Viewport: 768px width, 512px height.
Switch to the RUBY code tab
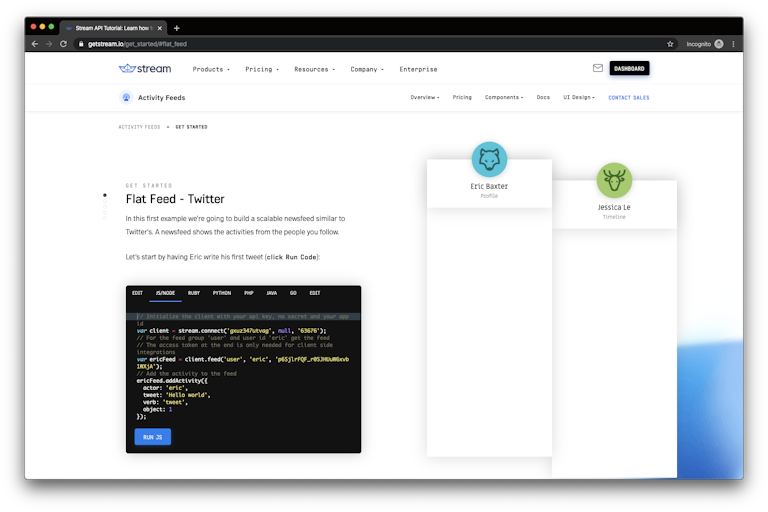tap(194, 293)
